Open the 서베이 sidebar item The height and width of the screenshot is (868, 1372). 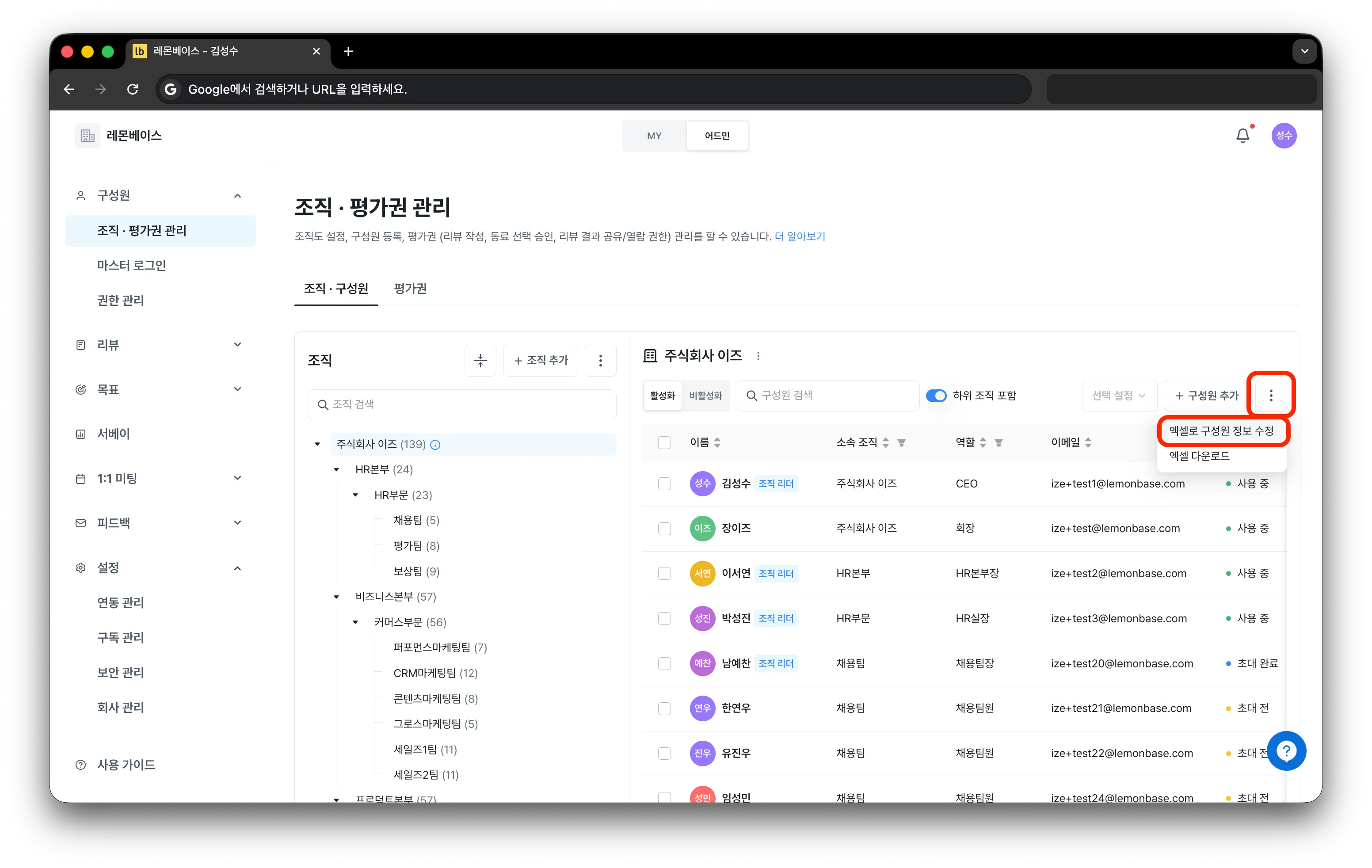(x=114, y=434)
